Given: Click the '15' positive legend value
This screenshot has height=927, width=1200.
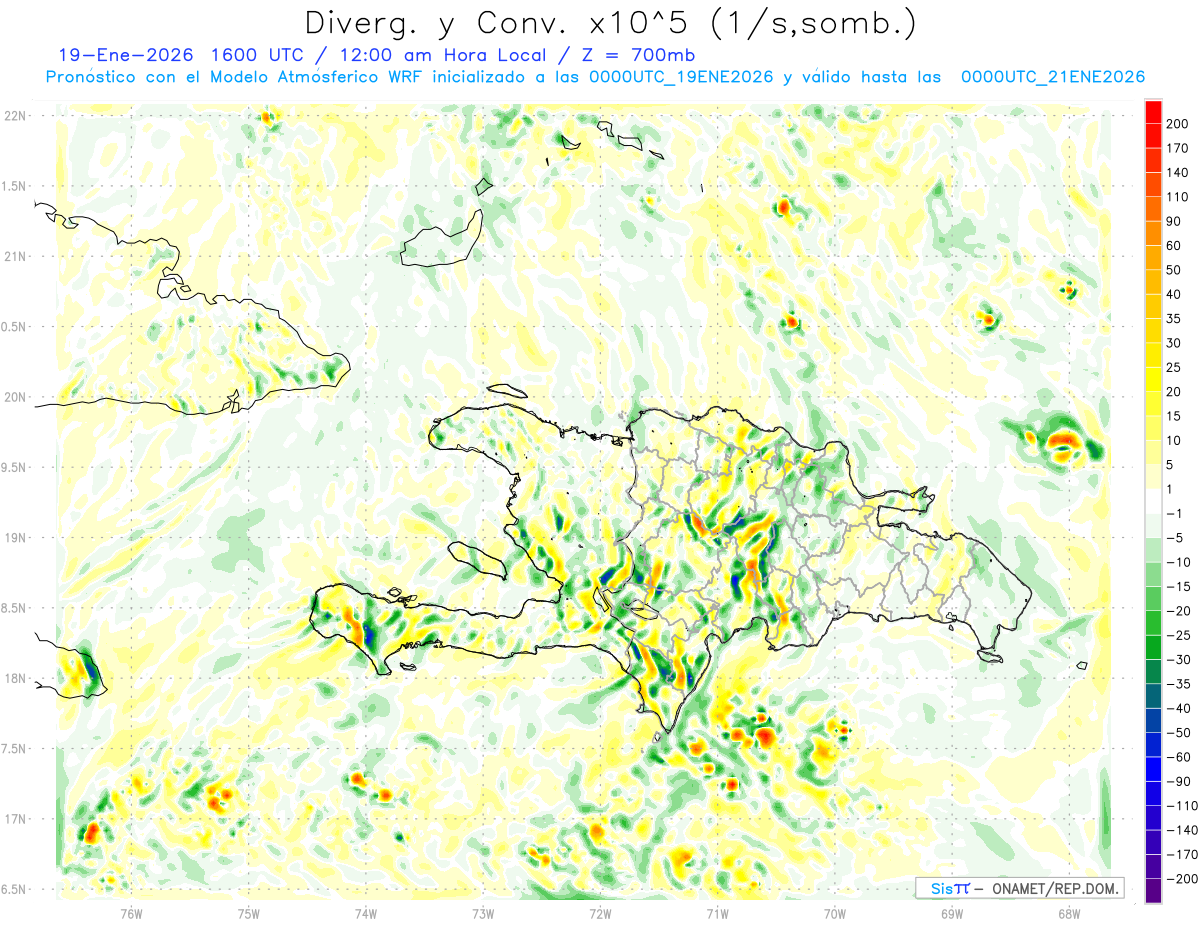Looking at the screenshot, I should point(1174,416).
